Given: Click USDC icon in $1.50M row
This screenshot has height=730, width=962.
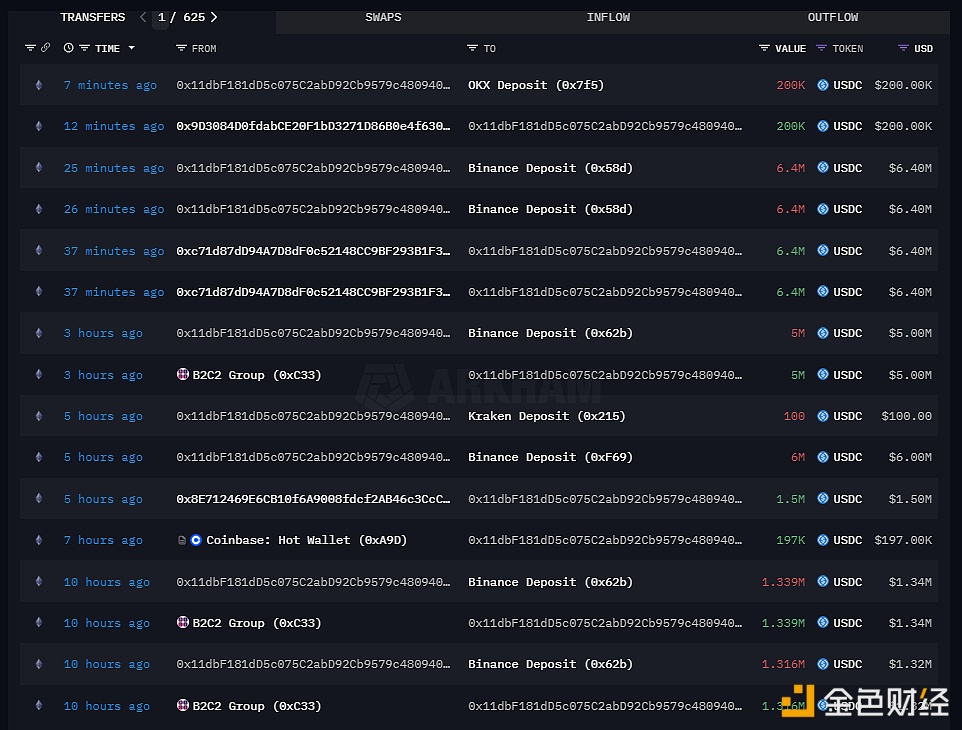Looking at the screenshot, I should (823, 498).
